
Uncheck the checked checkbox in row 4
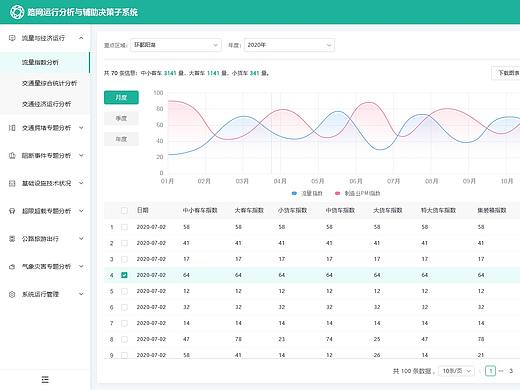(124, 275)
